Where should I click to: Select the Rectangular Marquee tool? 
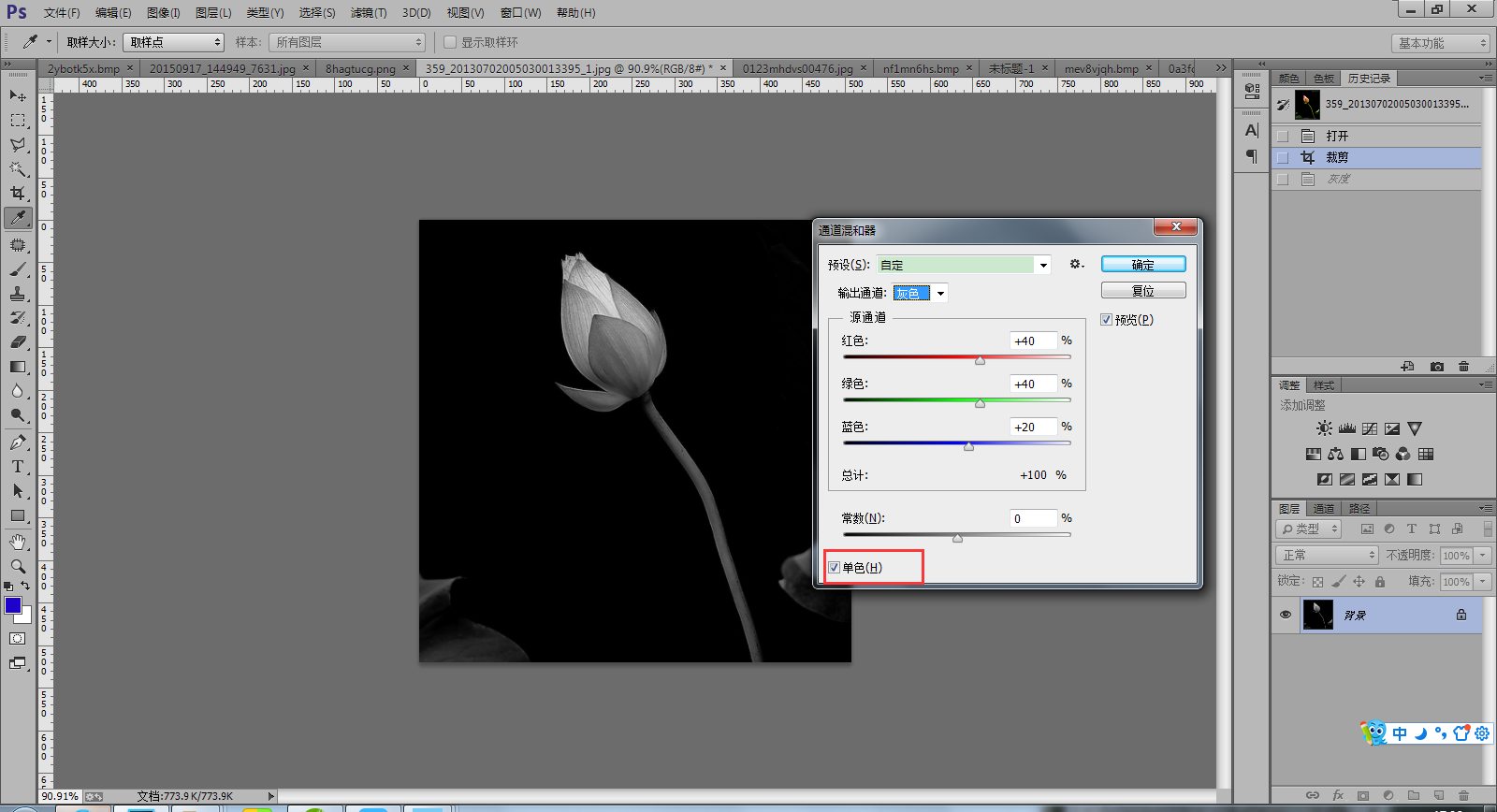[18, 121]
